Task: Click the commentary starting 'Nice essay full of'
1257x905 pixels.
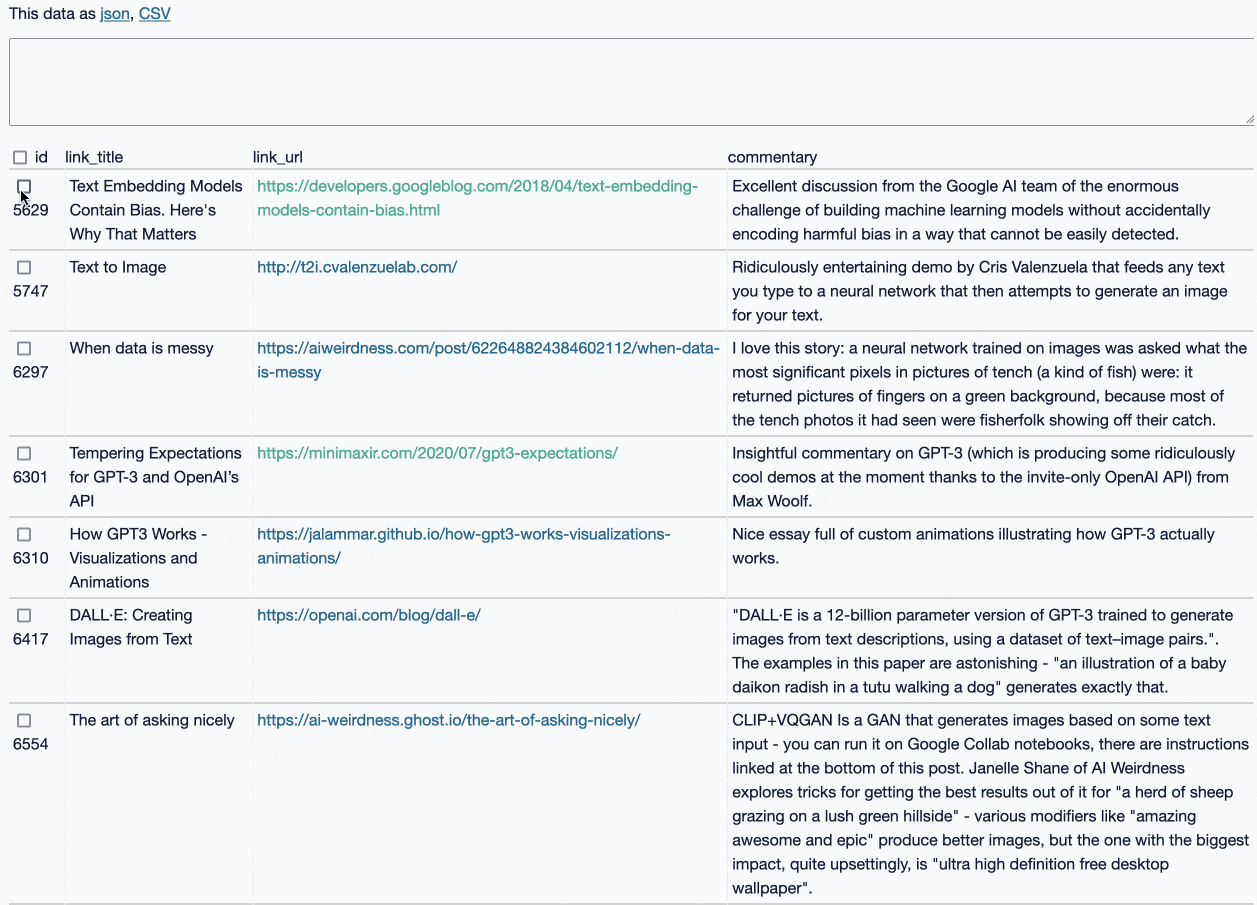Action: point(973,546)
